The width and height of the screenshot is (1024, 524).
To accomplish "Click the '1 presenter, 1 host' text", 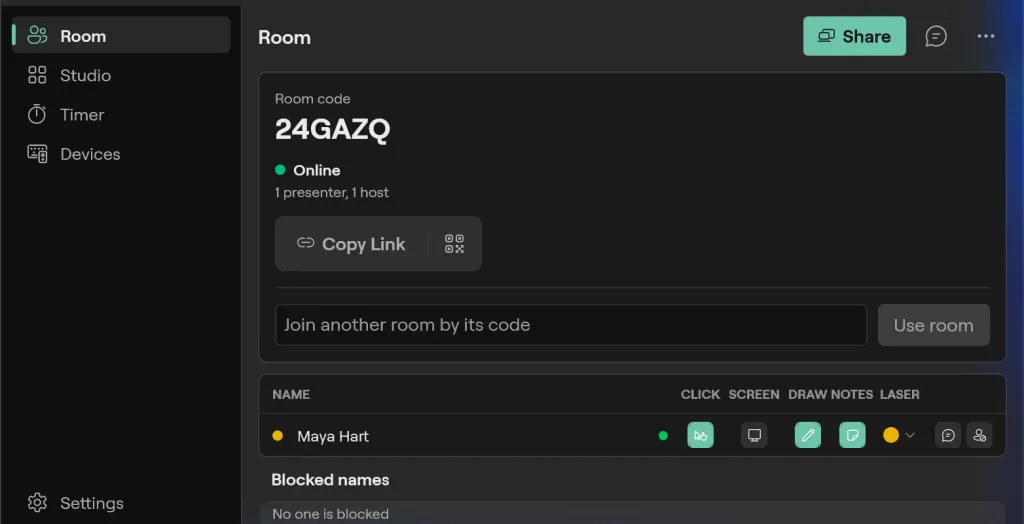I will pos(332,193).
